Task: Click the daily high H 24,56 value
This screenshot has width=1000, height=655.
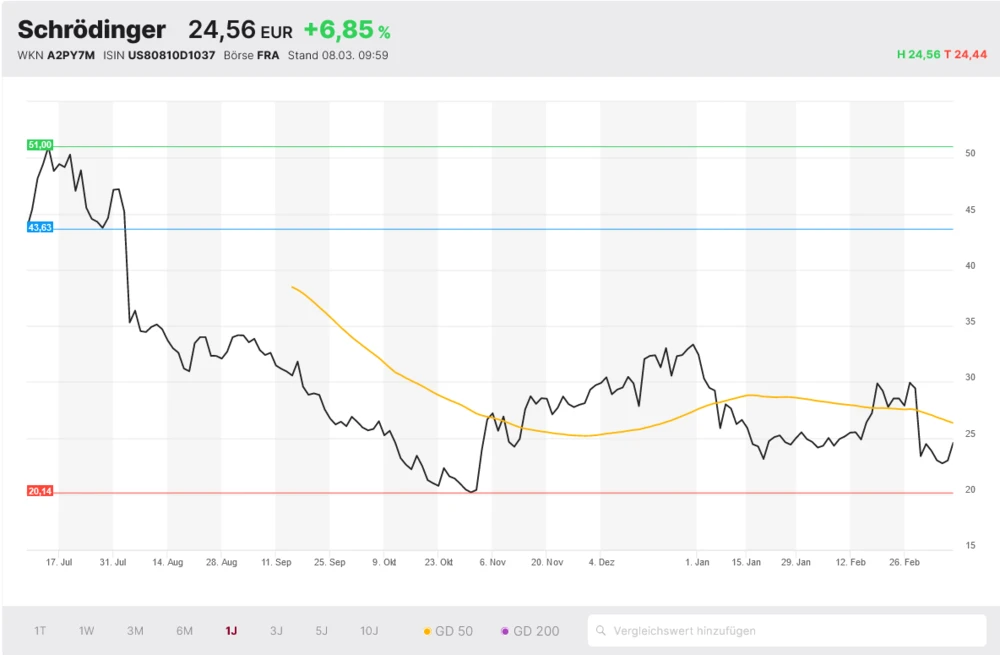Action: 918,55
